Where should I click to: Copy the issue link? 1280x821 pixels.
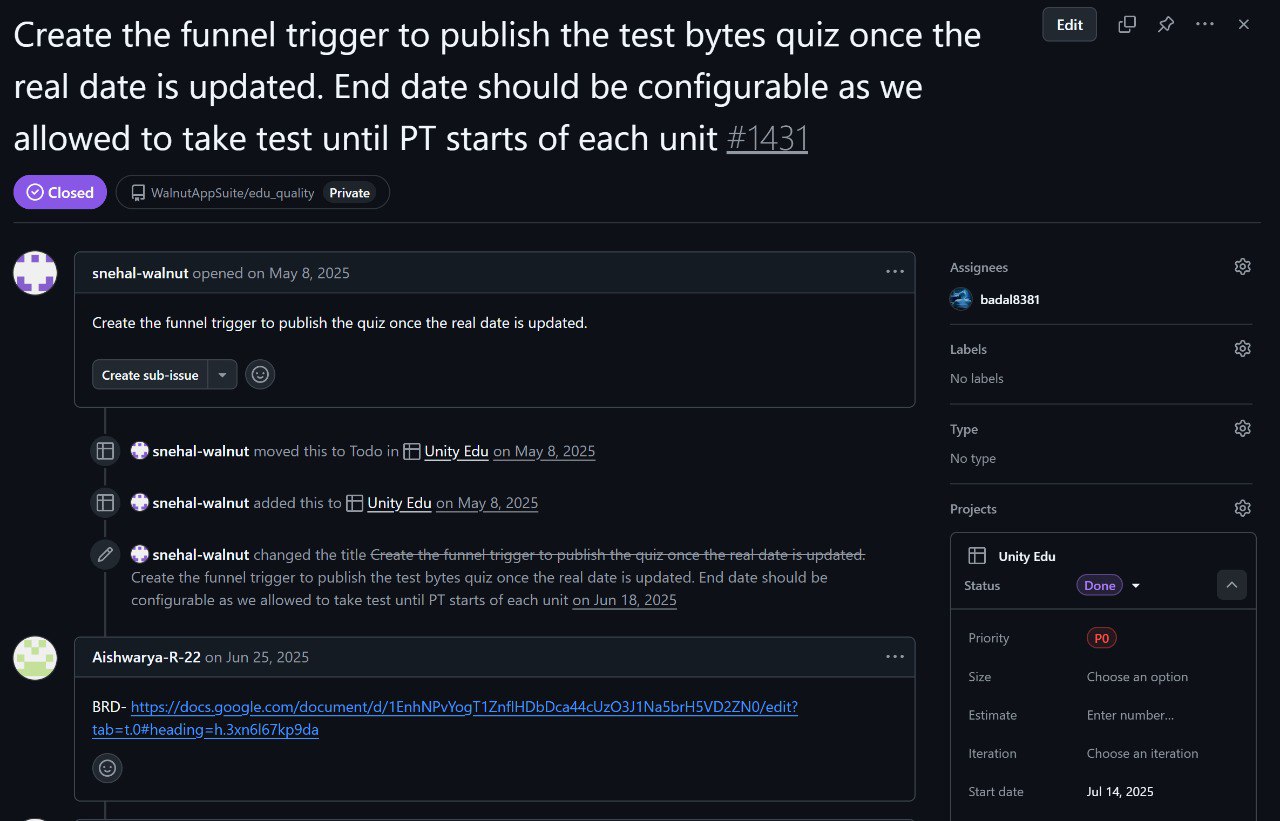tap(1126, 24)
